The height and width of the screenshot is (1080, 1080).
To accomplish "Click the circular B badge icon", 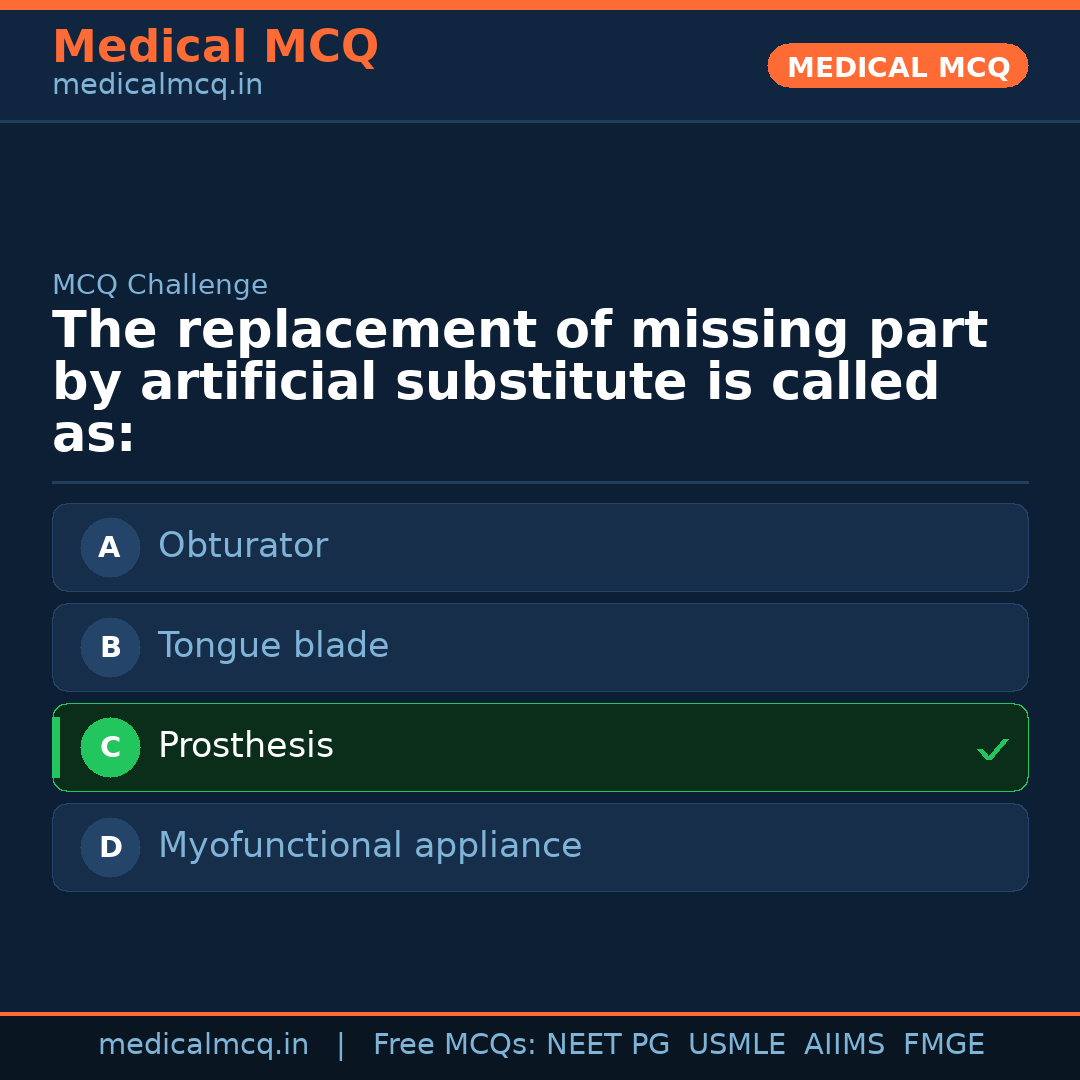I will pyautogui.click(x=110, y=647).
